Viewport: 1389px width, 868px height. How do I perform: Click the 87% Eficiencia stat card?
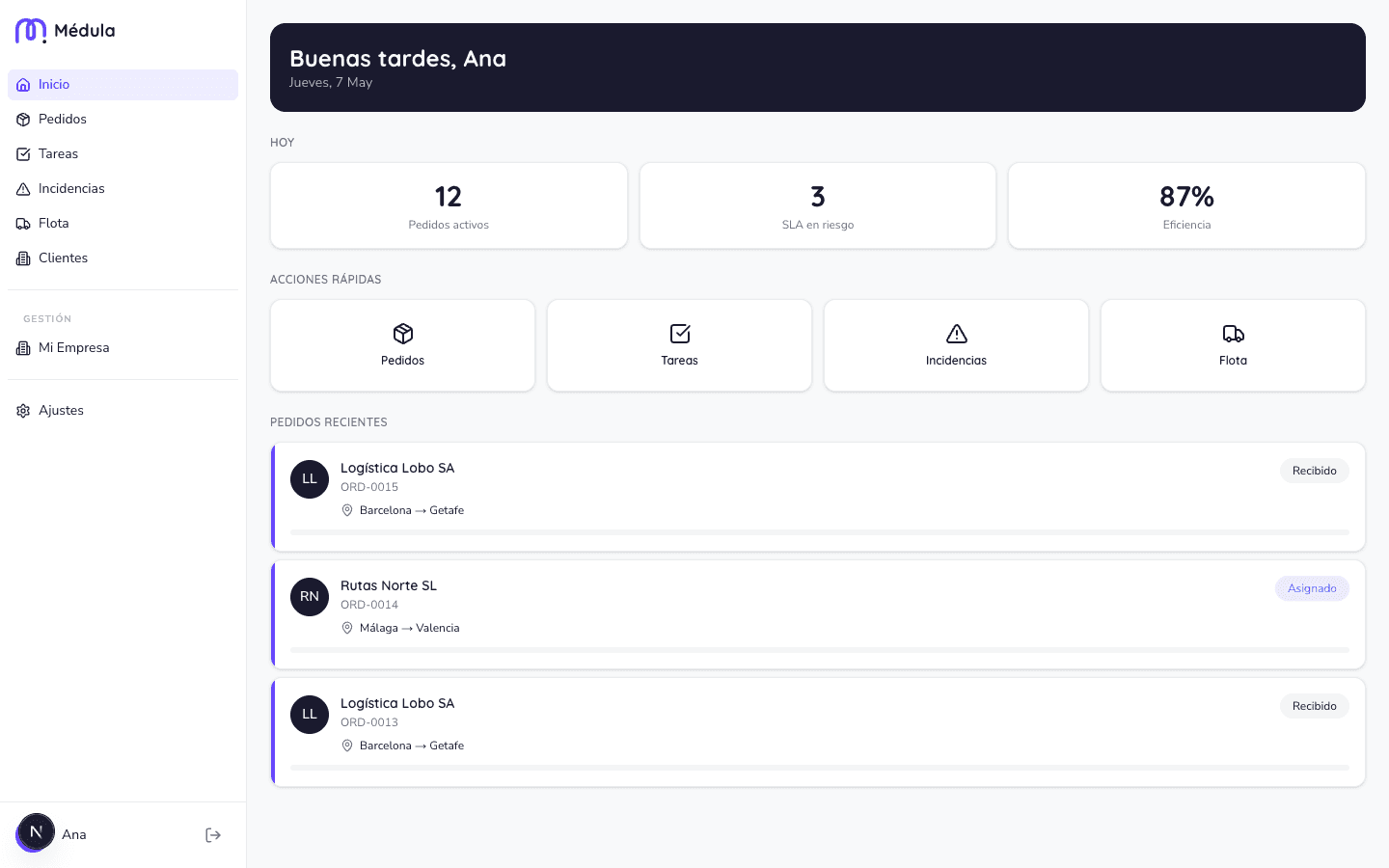pos(1187,205)
